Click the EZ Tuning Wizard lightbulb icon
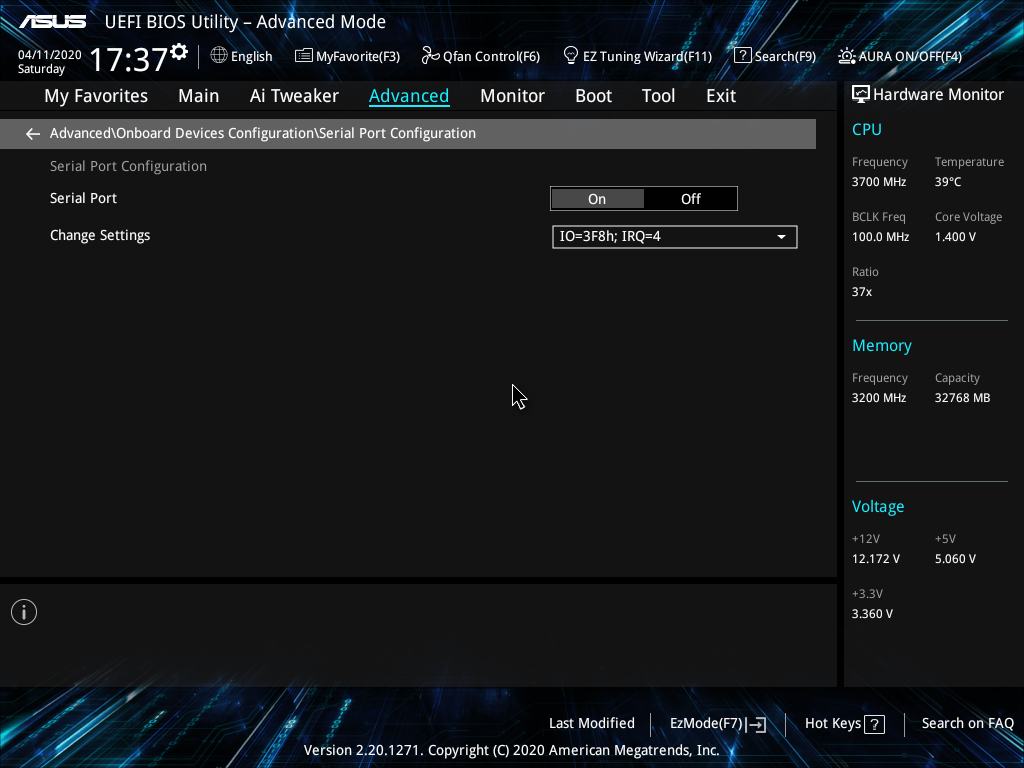The image size is (1024, 768). click(571, 56)
